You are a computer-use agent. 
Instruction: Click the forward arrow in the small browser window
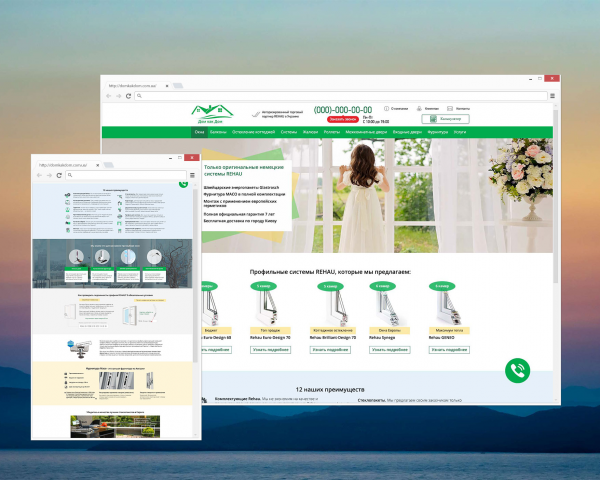(x=49, y=175)
